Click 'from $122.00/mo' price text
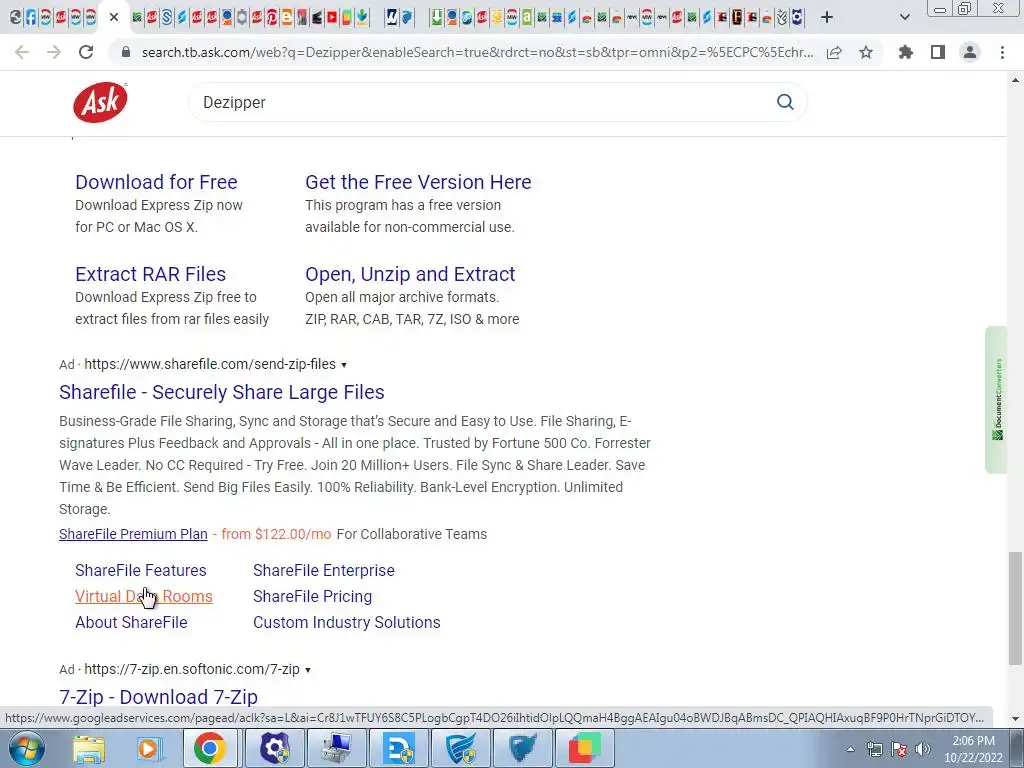The height and width of the screenshot is (768, 1024). (x=276, y=534)
